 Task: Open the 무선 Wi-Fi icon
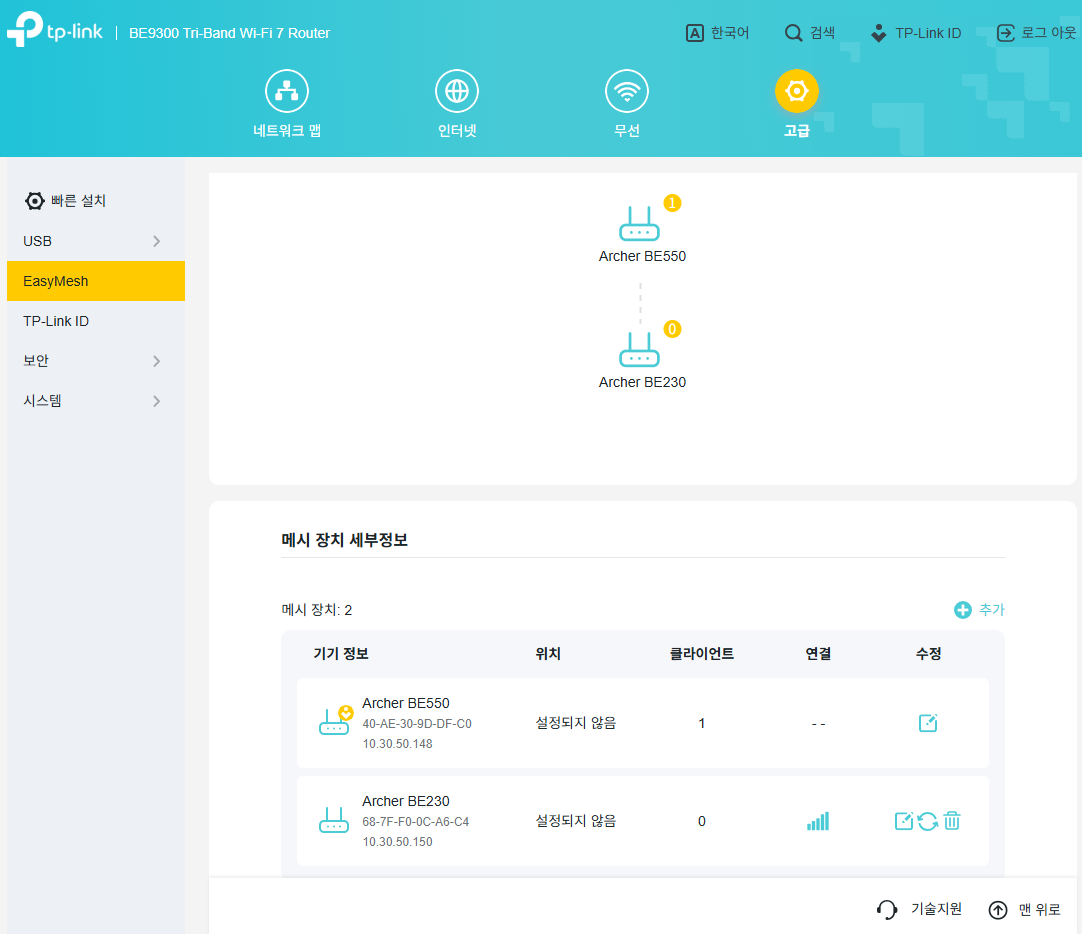(627, 91)
